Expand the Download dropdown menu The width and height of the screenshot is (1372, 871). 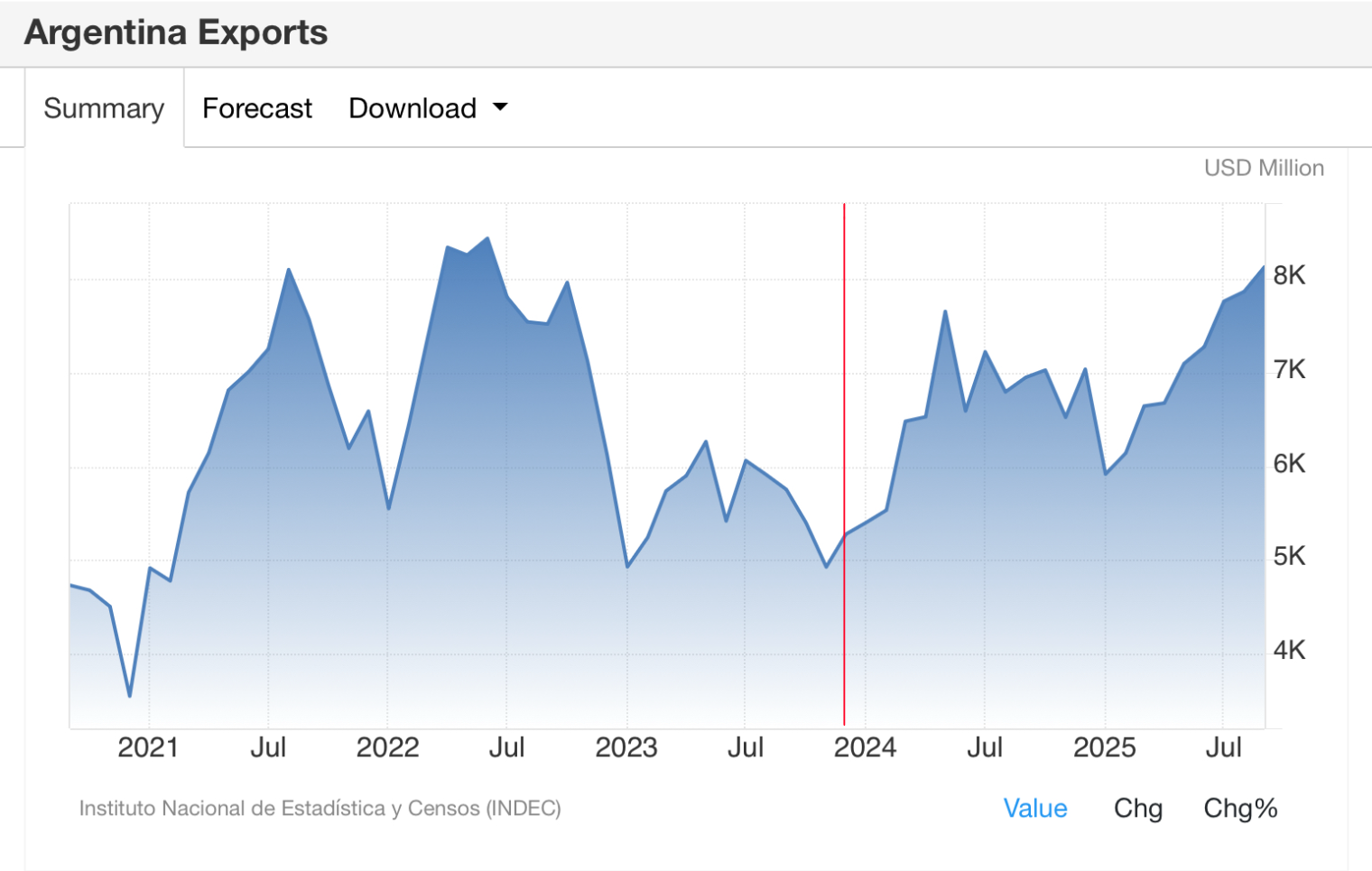[x=428, y=108]
